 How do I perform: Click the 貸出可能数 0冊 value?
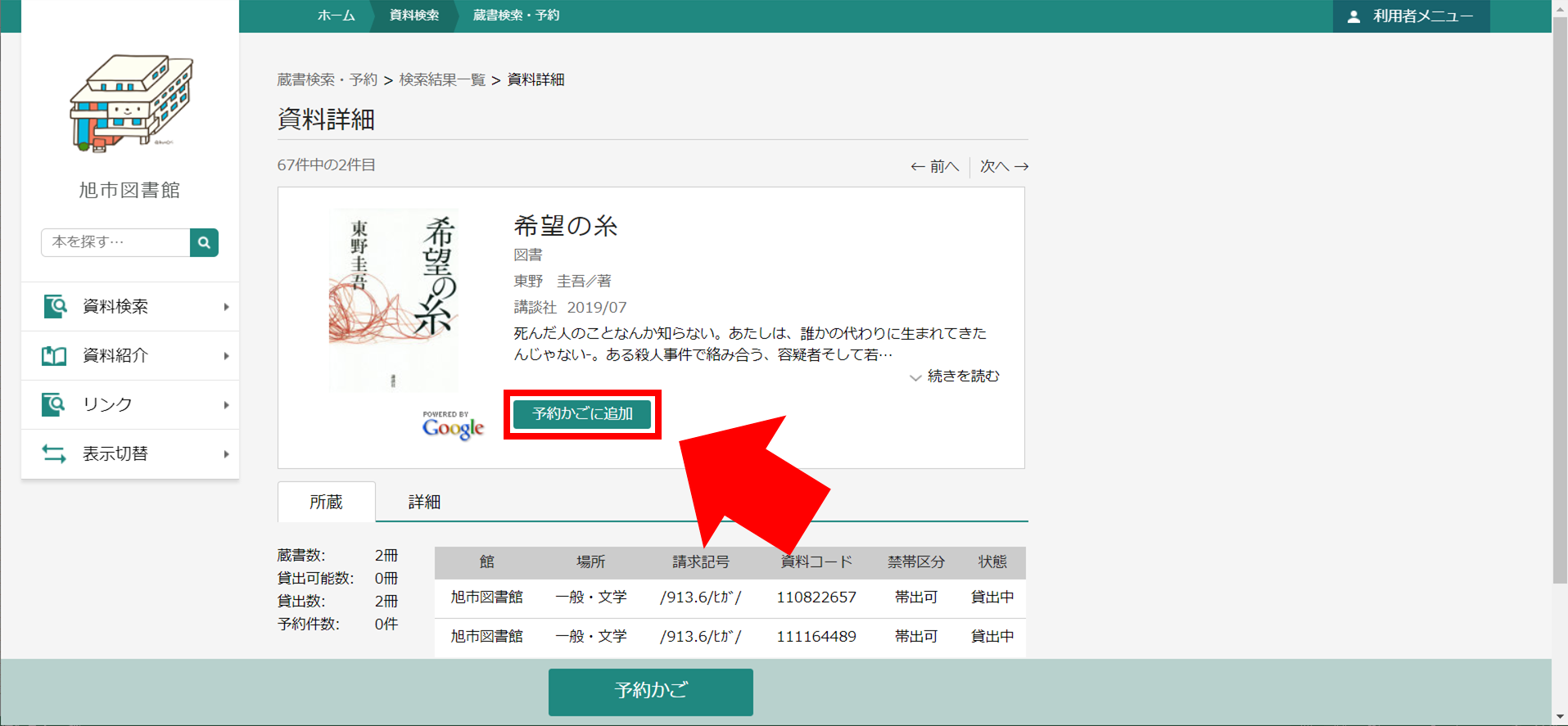pos(386,579)
